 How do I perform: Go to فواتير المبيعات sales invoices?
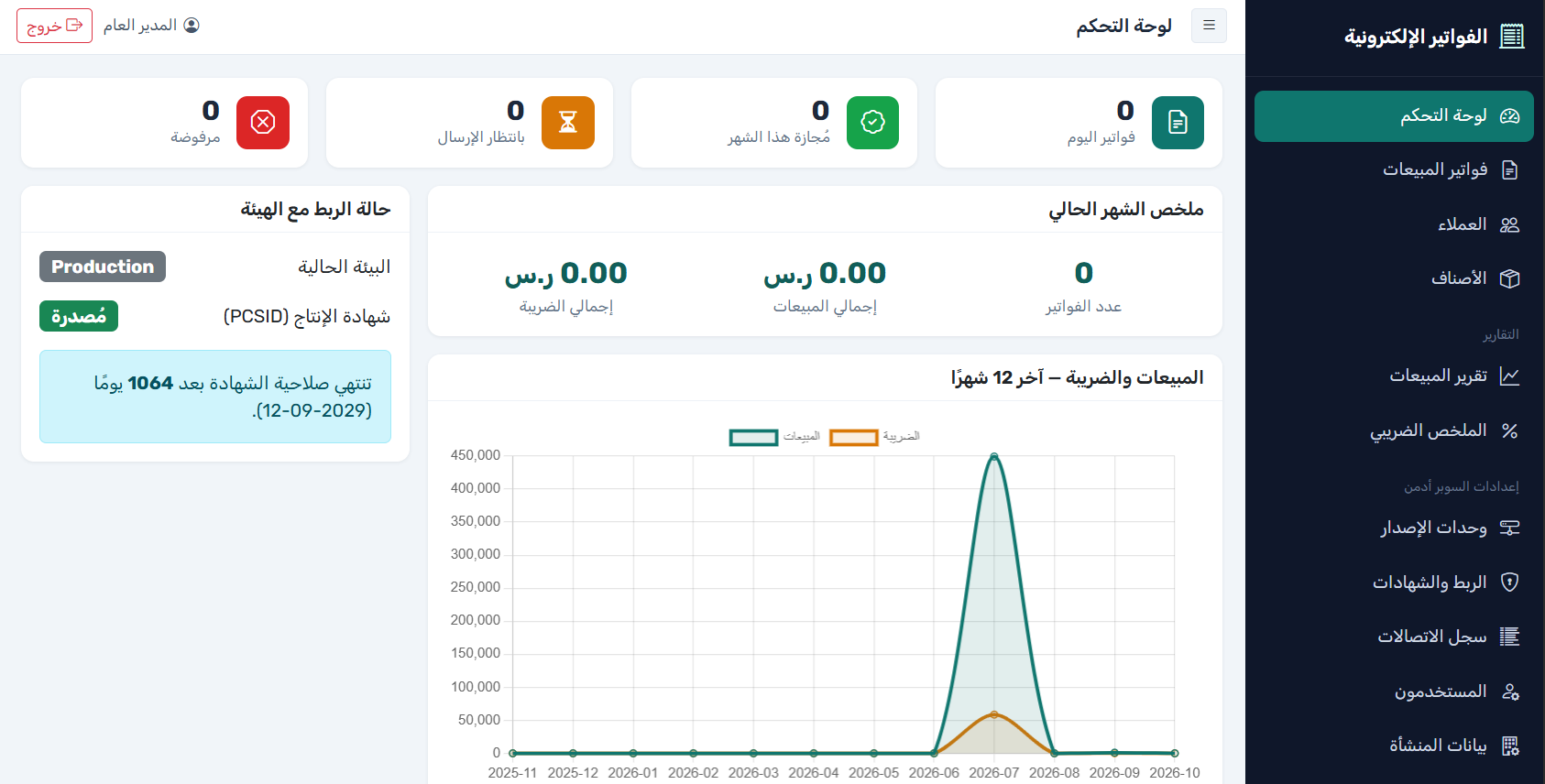[x=1394, y=170]
